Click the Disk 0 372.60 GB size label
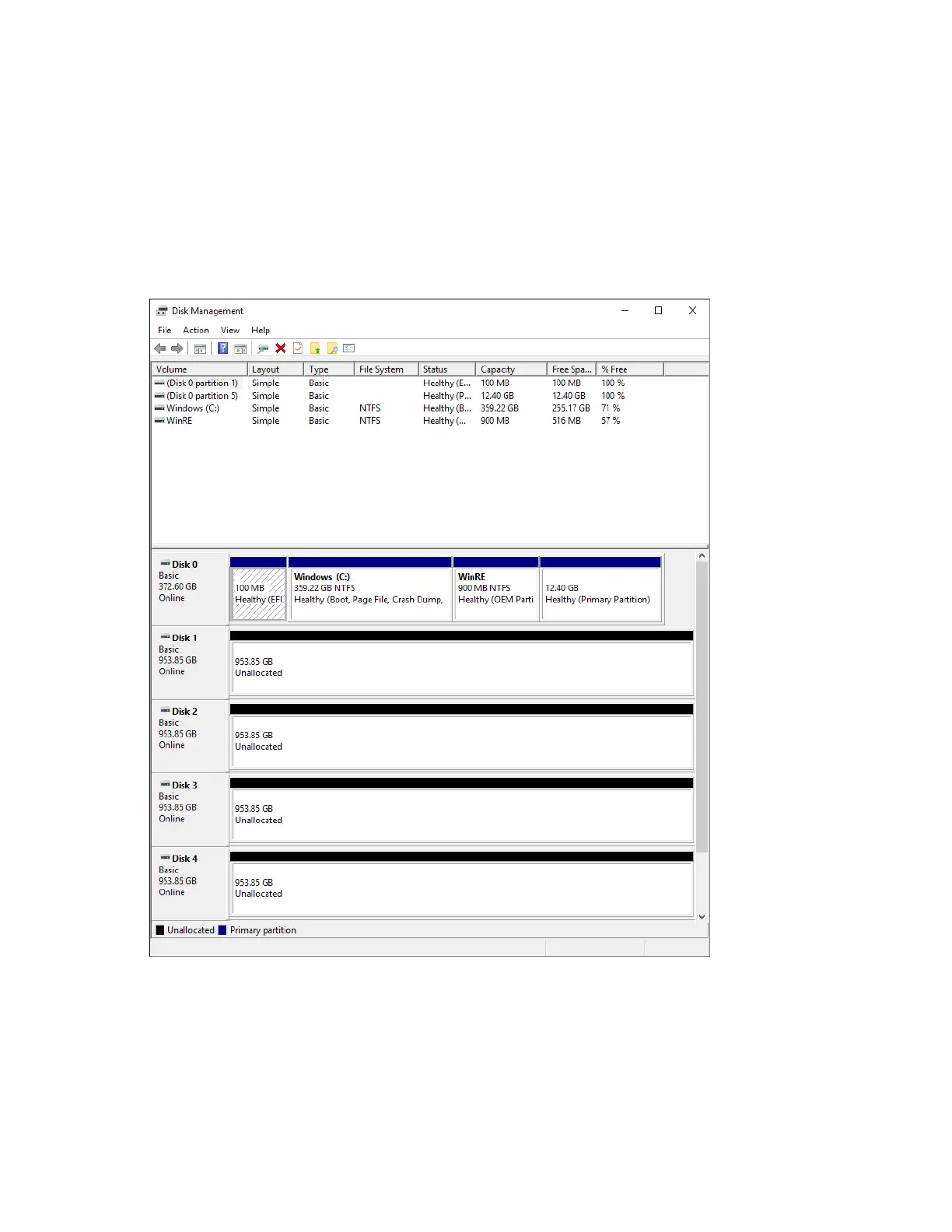 click(x=177, y=586)
